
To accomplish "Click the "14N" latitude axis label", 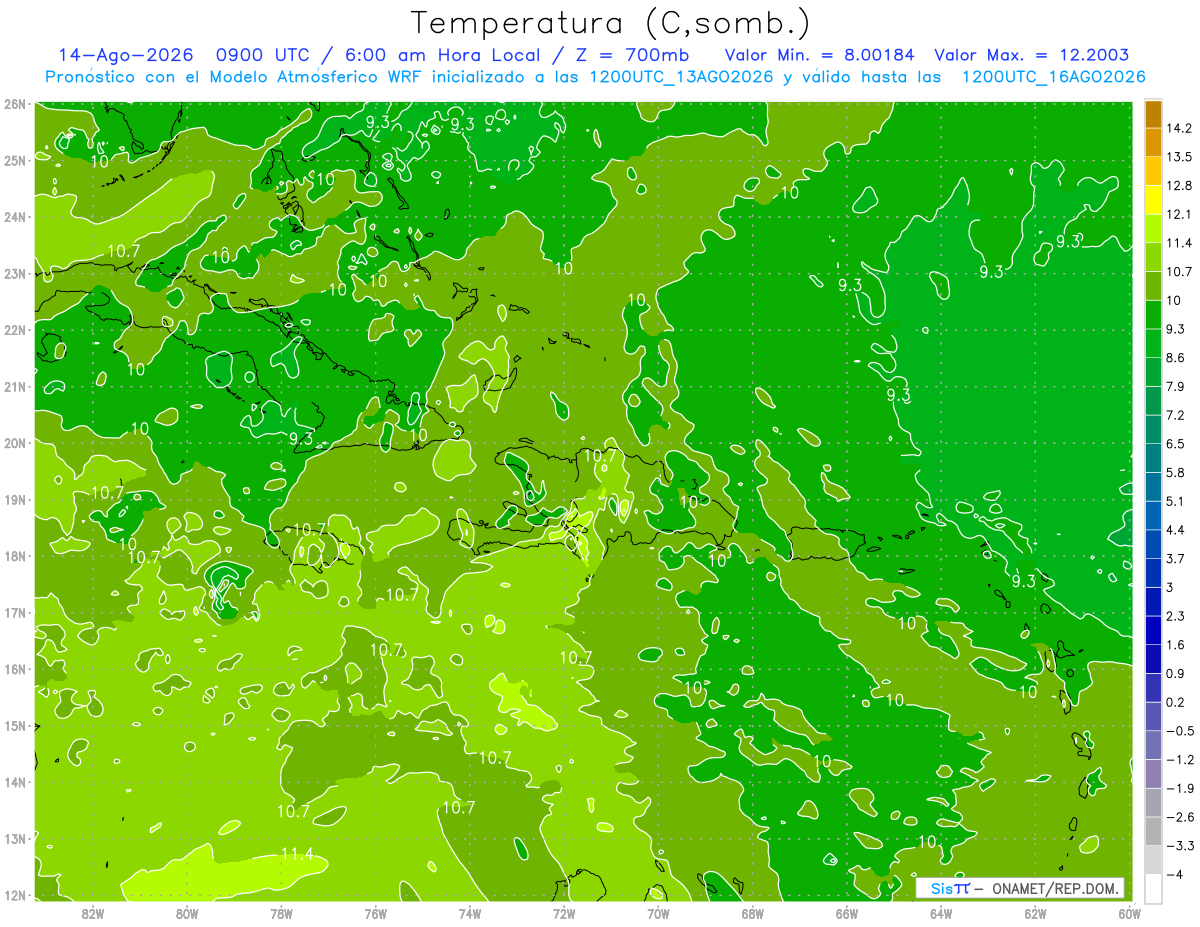I will pos(15,782).
